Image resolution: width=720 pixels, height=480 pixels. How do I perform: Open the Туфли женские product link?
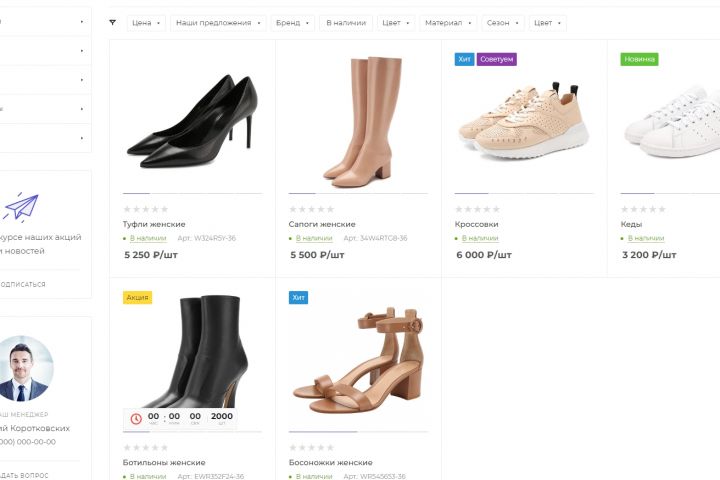point(154,224)
